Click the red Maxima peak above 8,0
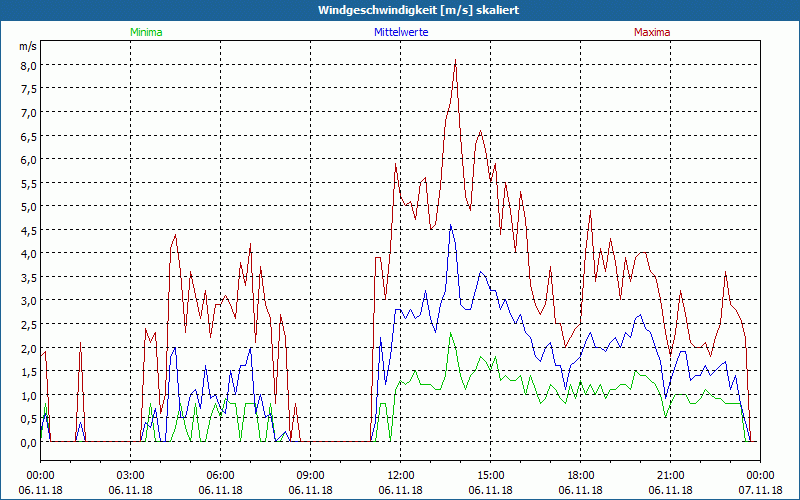The width and height of the screenshot is (800, 500). (455, 61)
